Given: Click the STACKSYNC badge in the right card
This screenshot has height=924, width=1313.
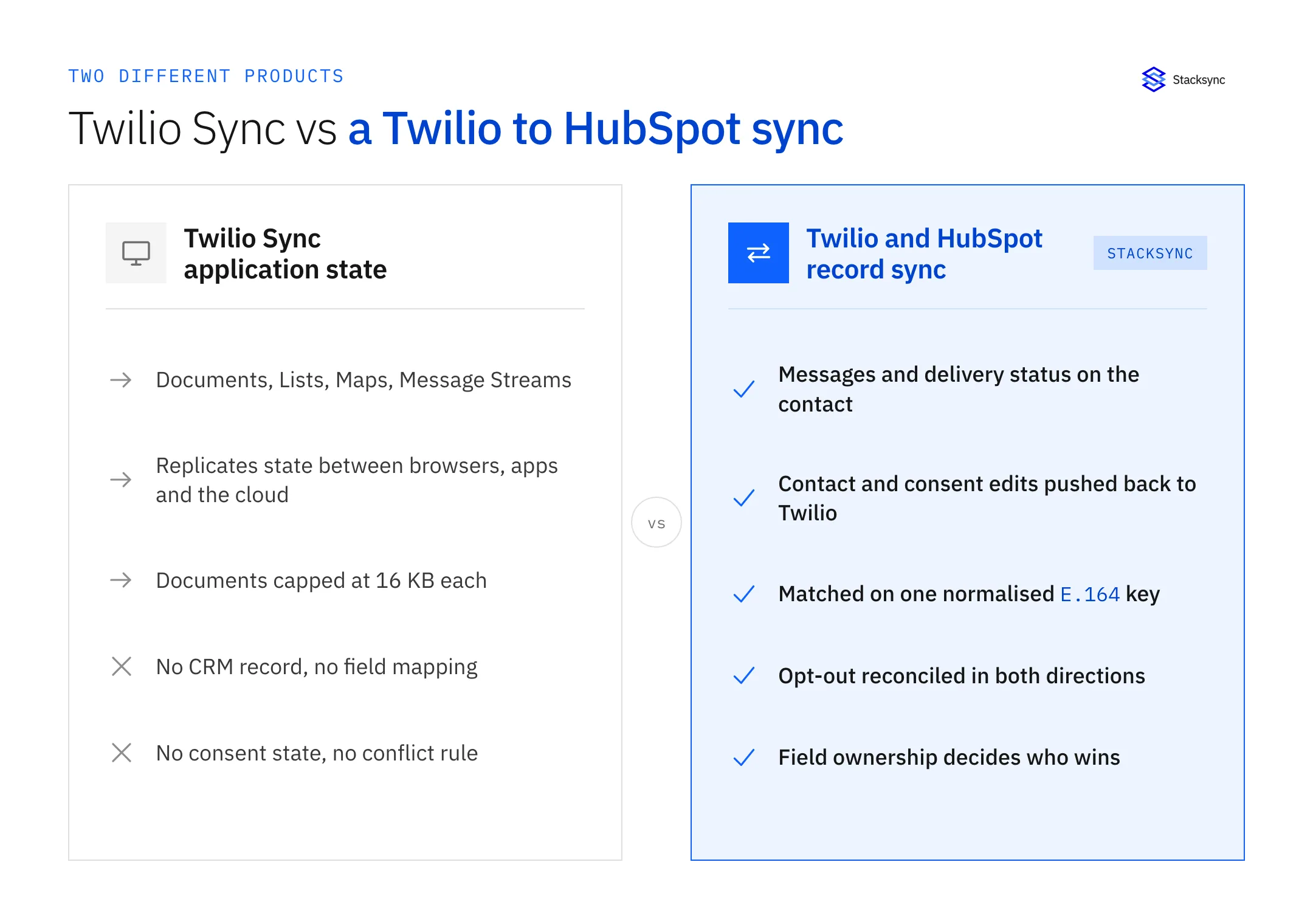Looking at the screenshot, I should point(1150,253).
